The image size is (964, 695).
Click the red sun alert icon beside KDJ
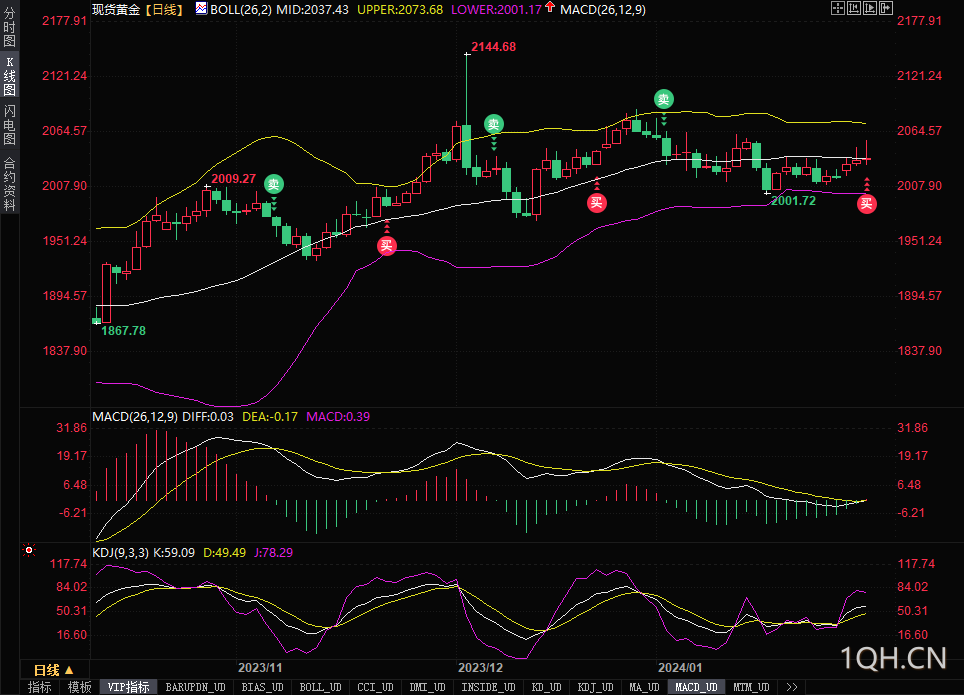28,550
